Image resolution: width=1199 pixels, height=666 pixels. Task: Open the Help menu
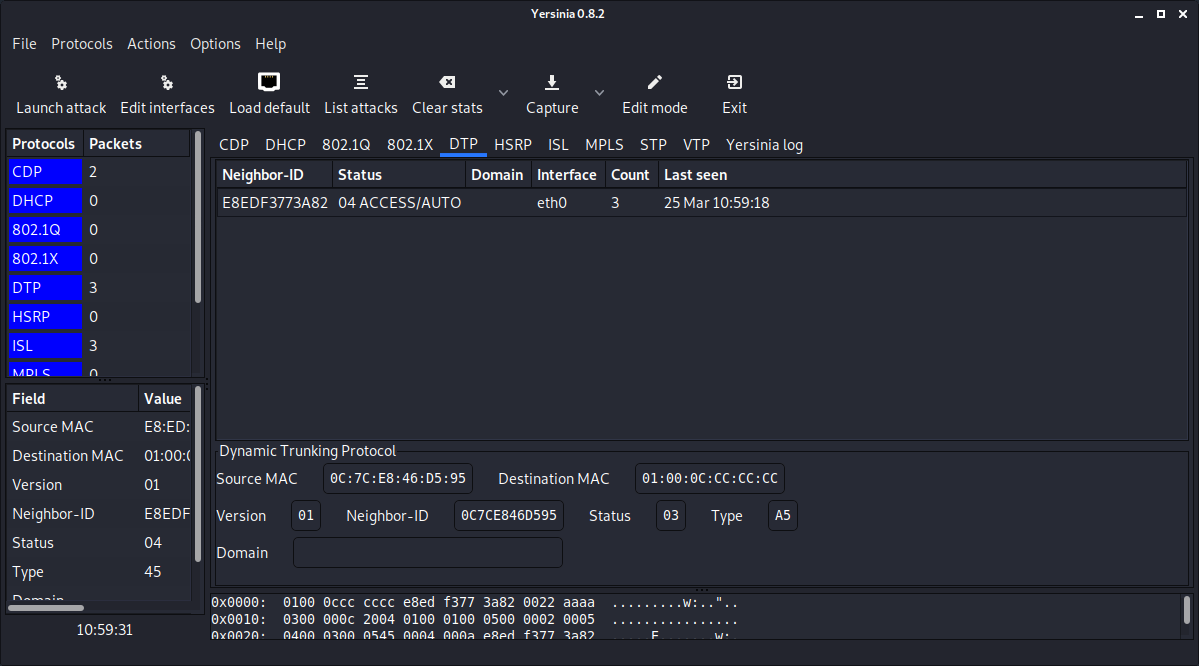[x=271, y=44]
